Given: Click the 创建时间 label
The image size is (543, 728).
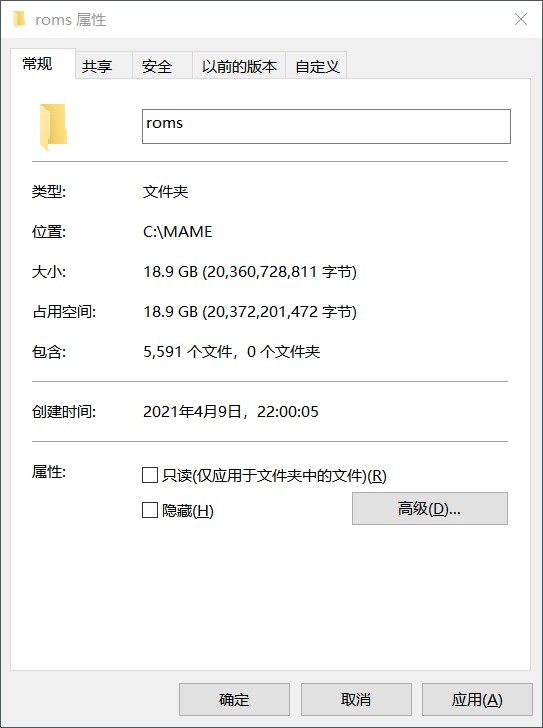Looking at the screenshot, I should pyautogui.click(x=64, y=411).
